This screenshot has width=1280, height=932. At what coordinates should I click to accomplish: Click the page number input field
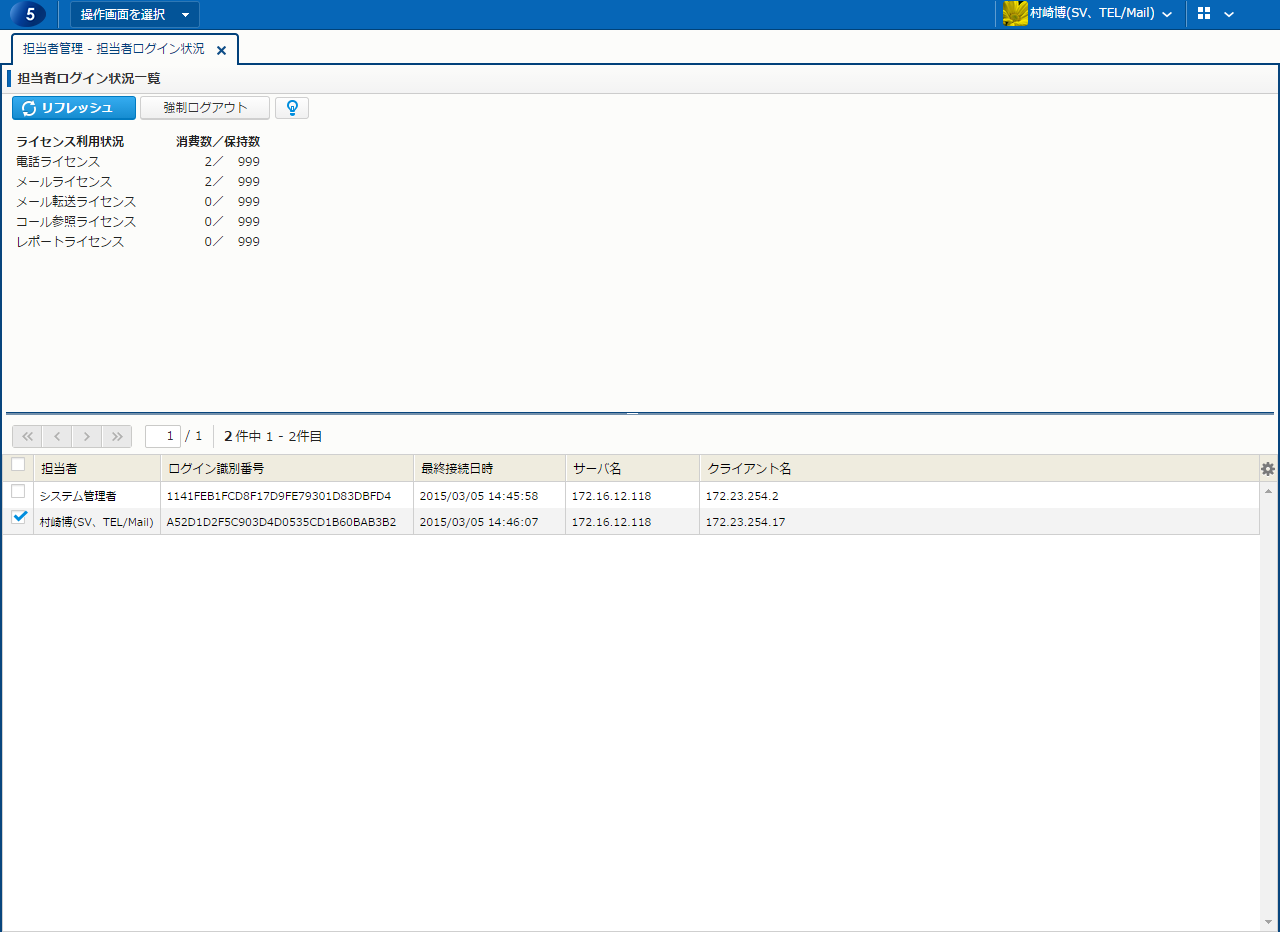163,436
